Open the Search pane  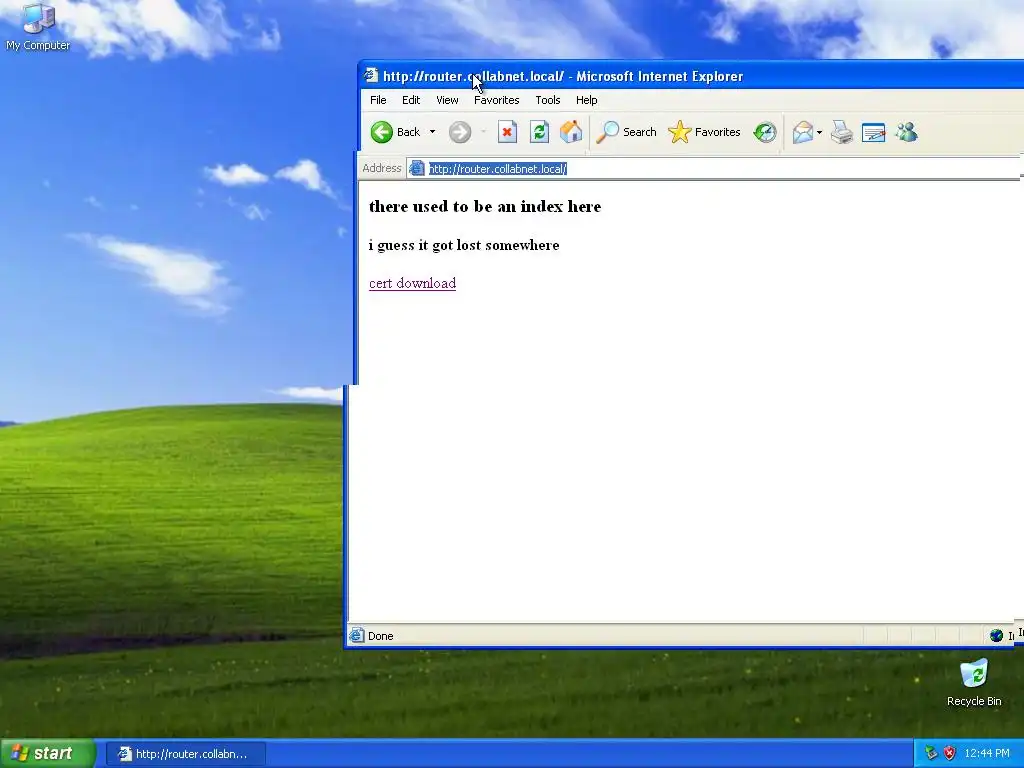coord(626,132)
